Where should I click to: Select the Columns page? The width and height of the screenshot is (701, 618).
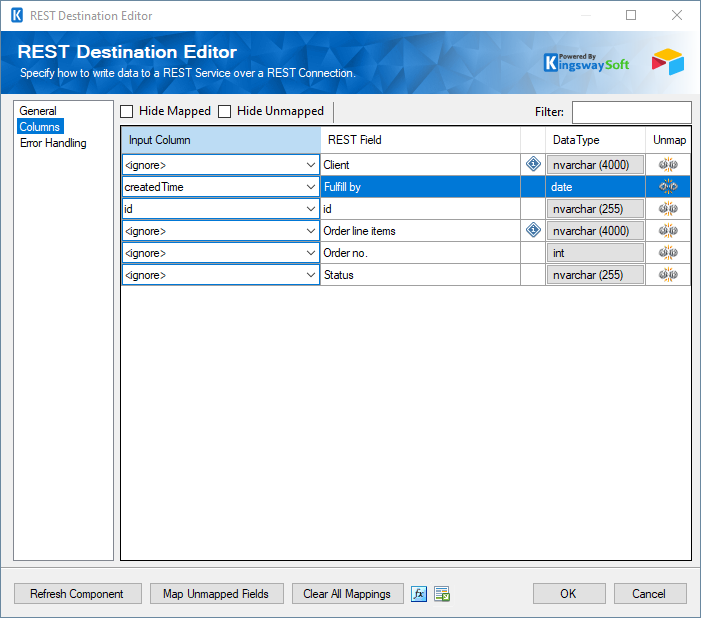(40, 127)
